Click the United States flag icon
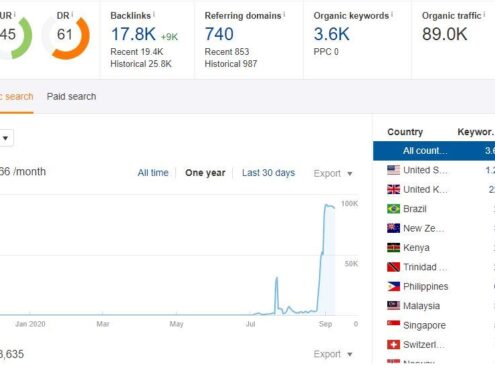495x370 pixels. (393, 170)
